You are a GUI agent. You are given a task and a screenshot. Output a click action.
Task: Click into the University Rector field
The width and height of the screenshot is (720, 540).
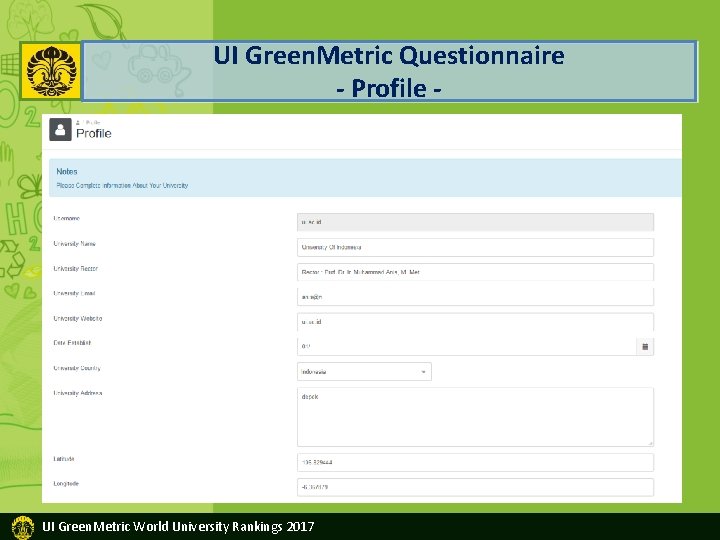coord(475,272)
